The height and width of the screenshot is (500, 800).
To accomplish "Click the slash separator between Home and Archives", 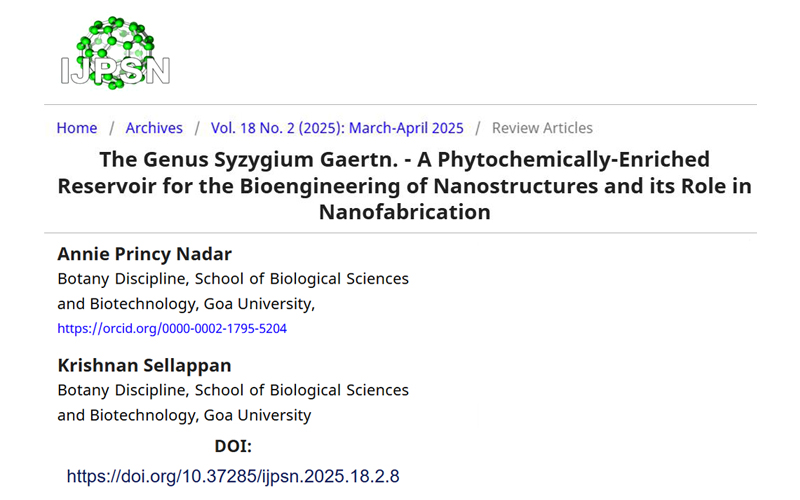I will pos(112,128).
